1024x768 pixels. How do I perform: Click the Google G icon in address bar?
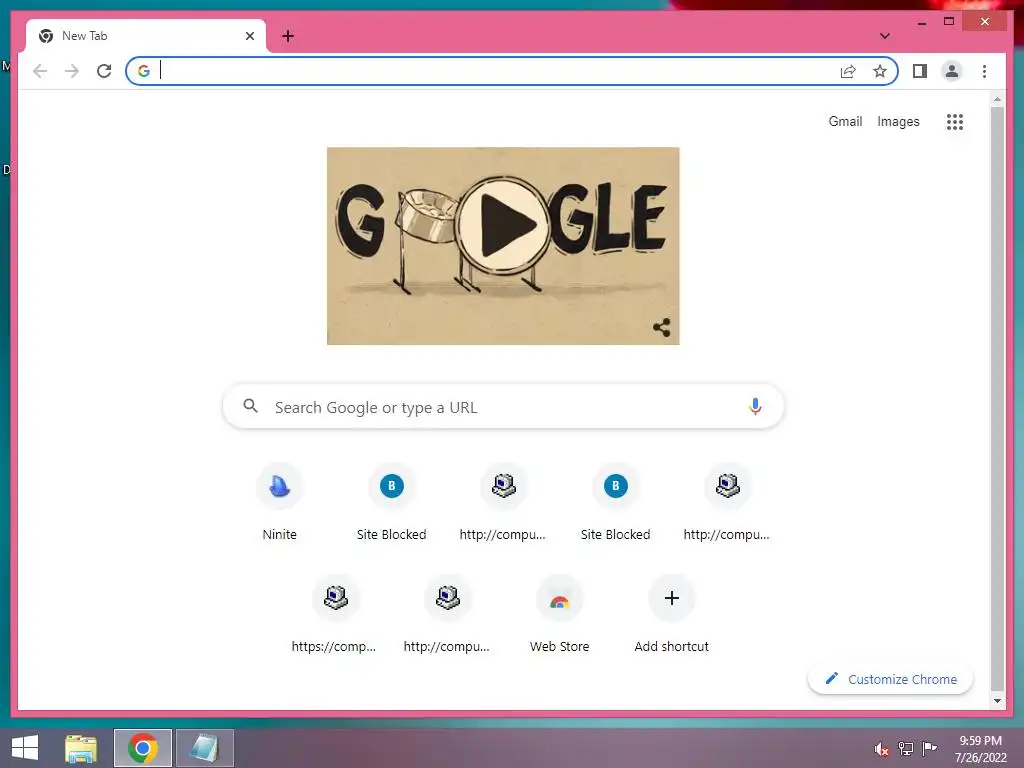coord(144,71)
